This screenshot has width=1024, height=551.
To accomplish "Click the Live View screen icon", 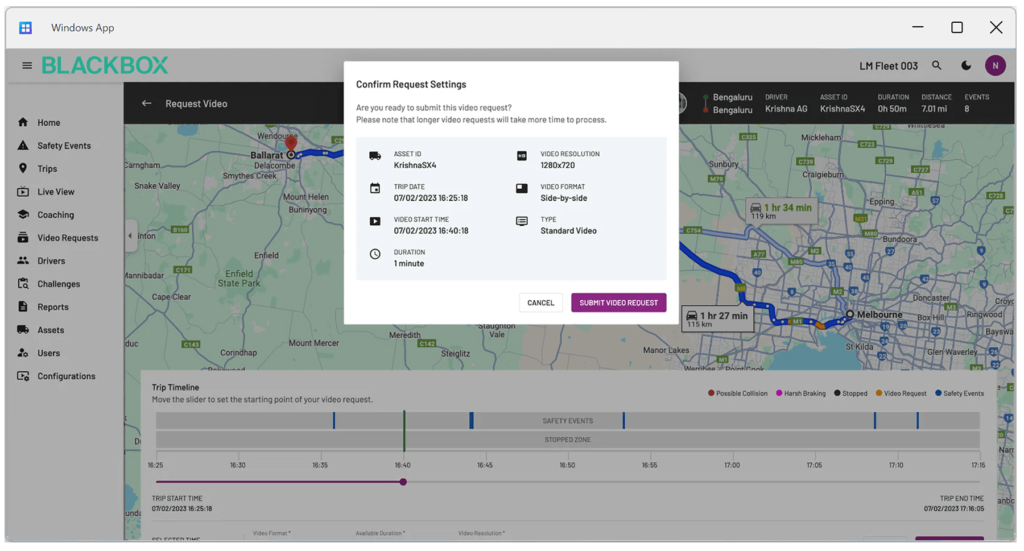I will tap(23, 191).
